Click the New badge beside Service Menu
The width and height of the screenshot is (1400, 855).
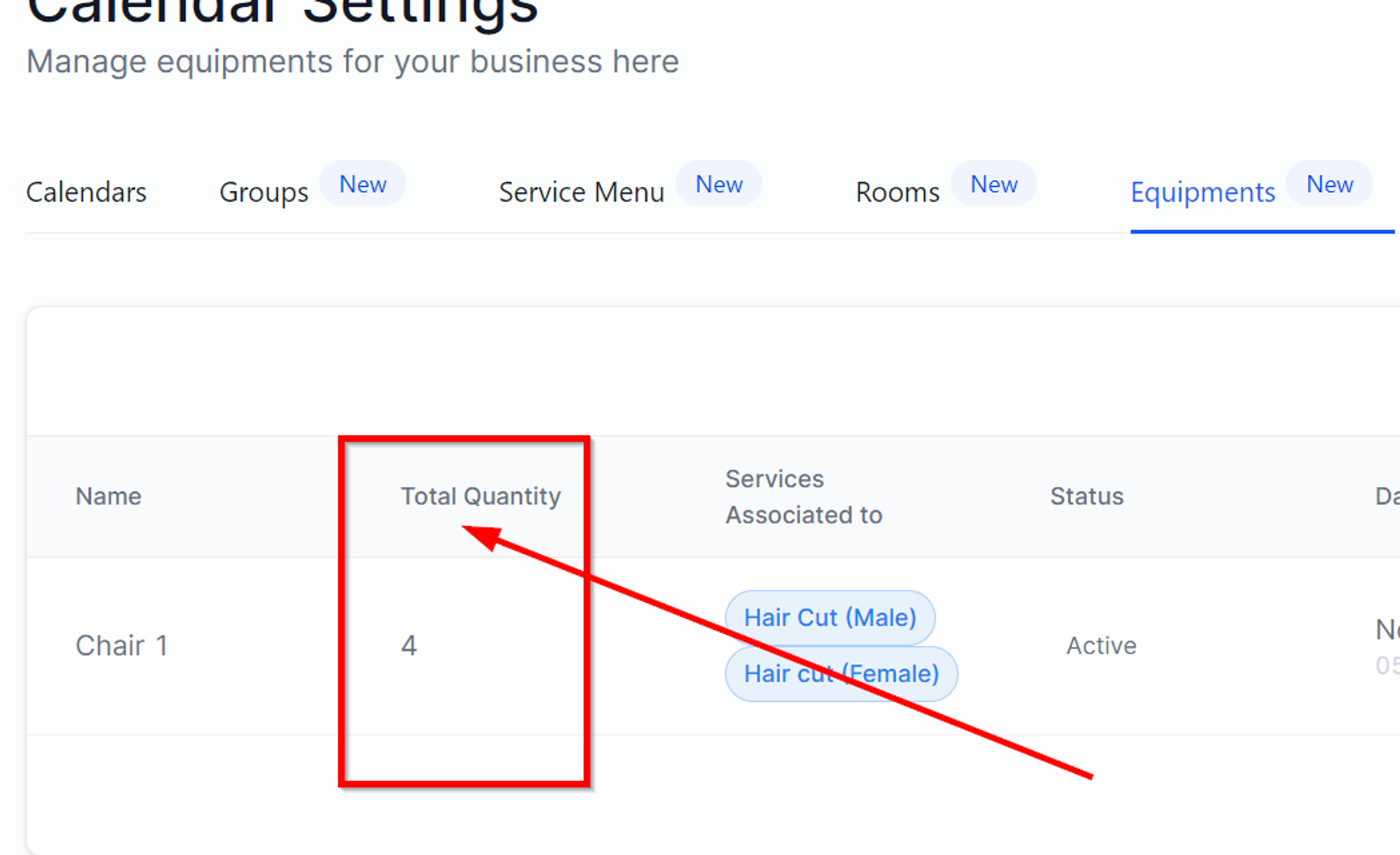pyautogui.click(x=719, y=184)
